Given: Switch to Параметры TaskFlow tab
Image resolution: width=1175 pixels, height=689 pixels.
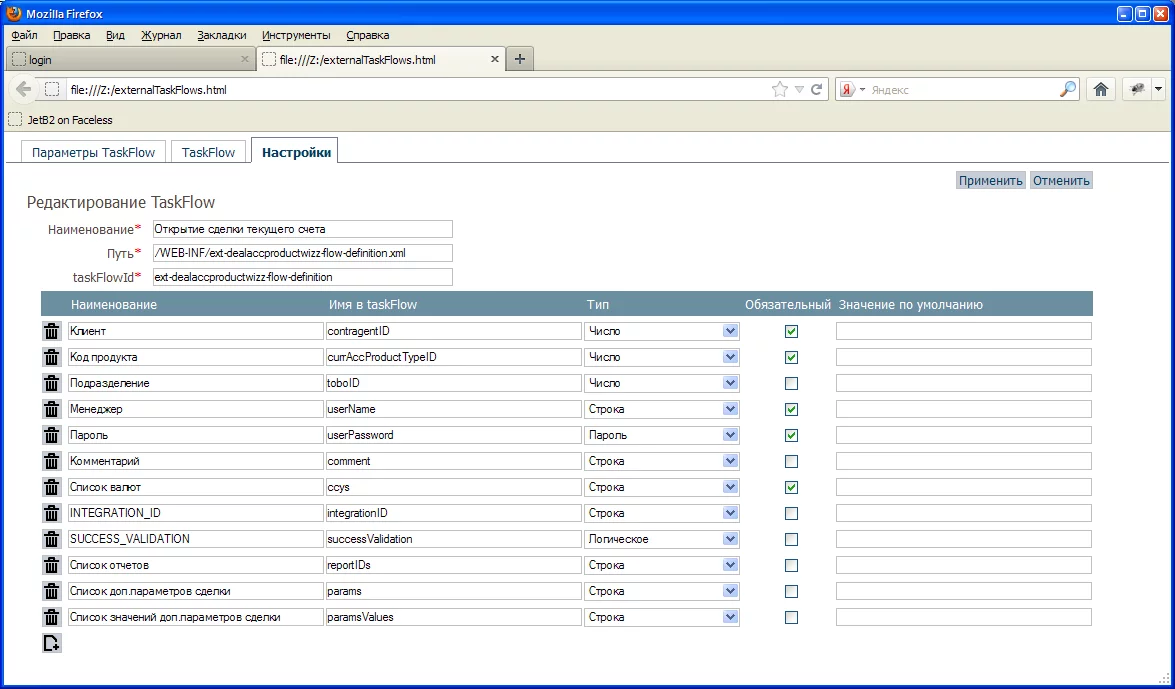Looking at the screenshot, I should click(x=94, y=152).
